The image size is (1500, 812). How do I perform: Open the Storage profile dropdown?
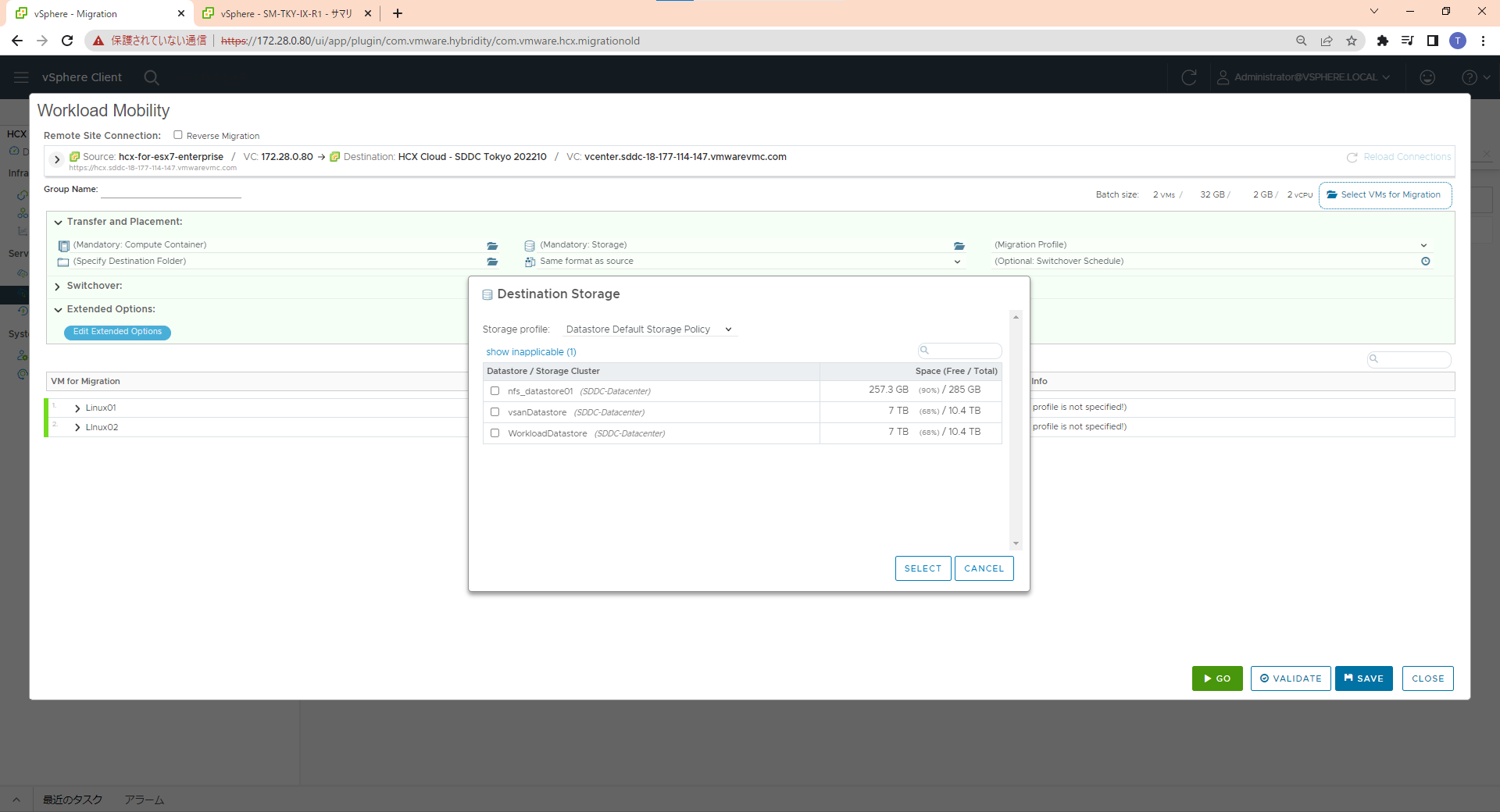[649, 329]
